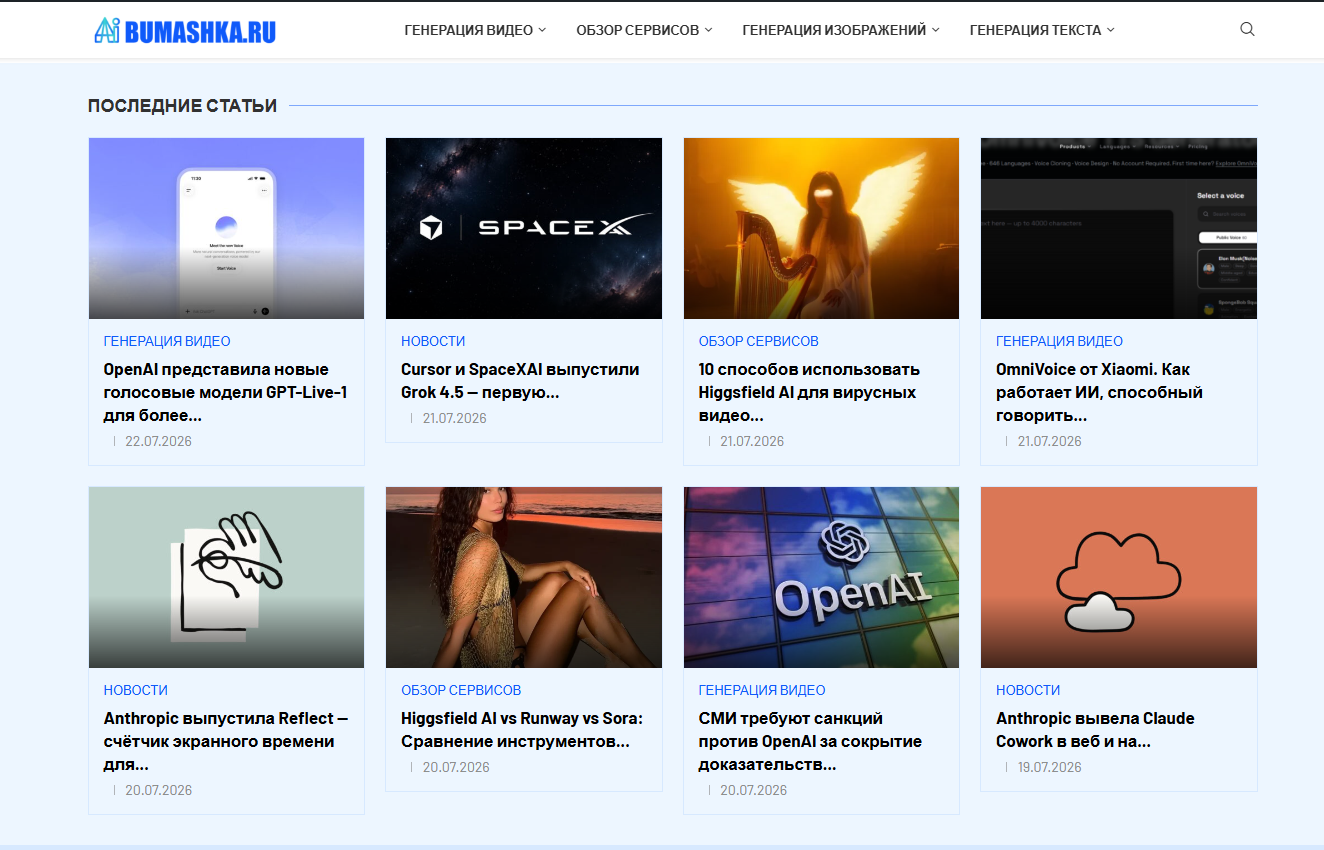Open the glowing angel with harp thumbnail
Image resolution: width=1324 pixels, height=850 pixels.
(821, 228)
